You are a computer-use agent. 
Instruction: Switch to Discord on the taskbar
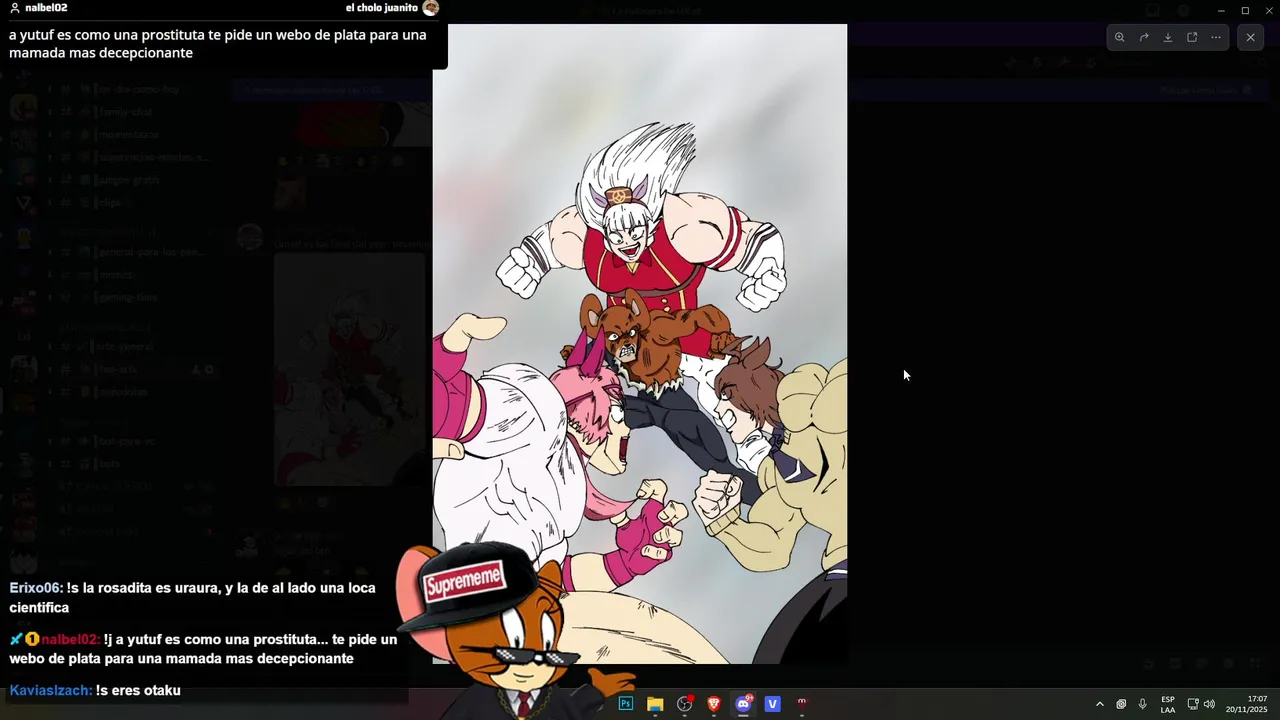743,704
